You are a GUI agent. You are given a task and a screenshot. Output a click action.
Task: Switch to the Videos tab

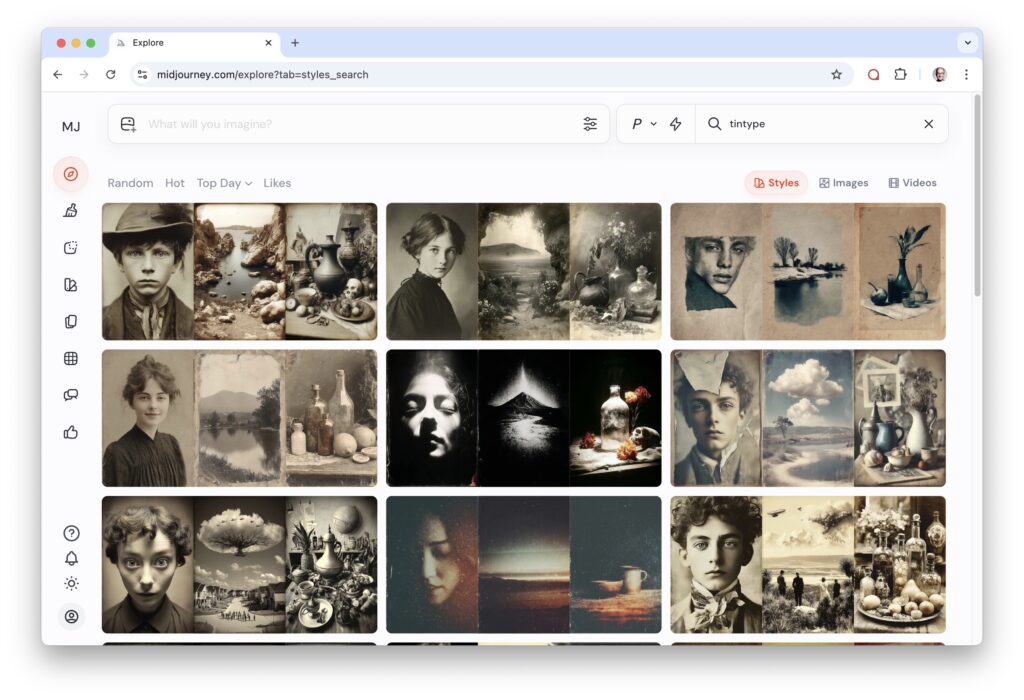tap(912, 183)
